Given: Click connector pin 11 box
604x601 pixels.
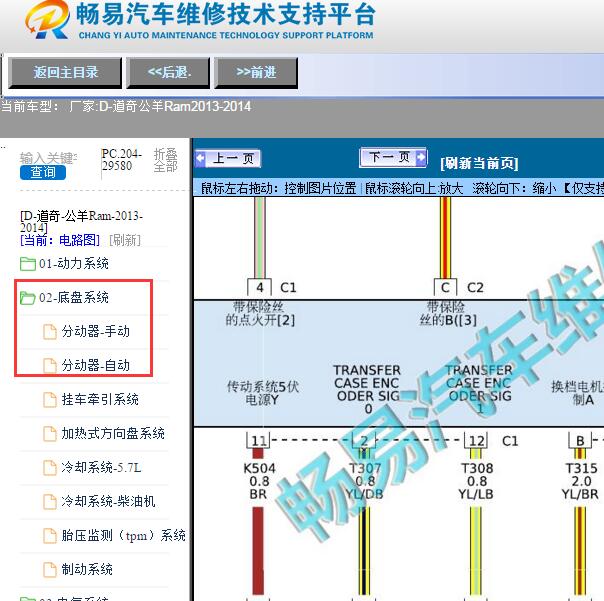Looking at the screenshot, I should (258, 441).
